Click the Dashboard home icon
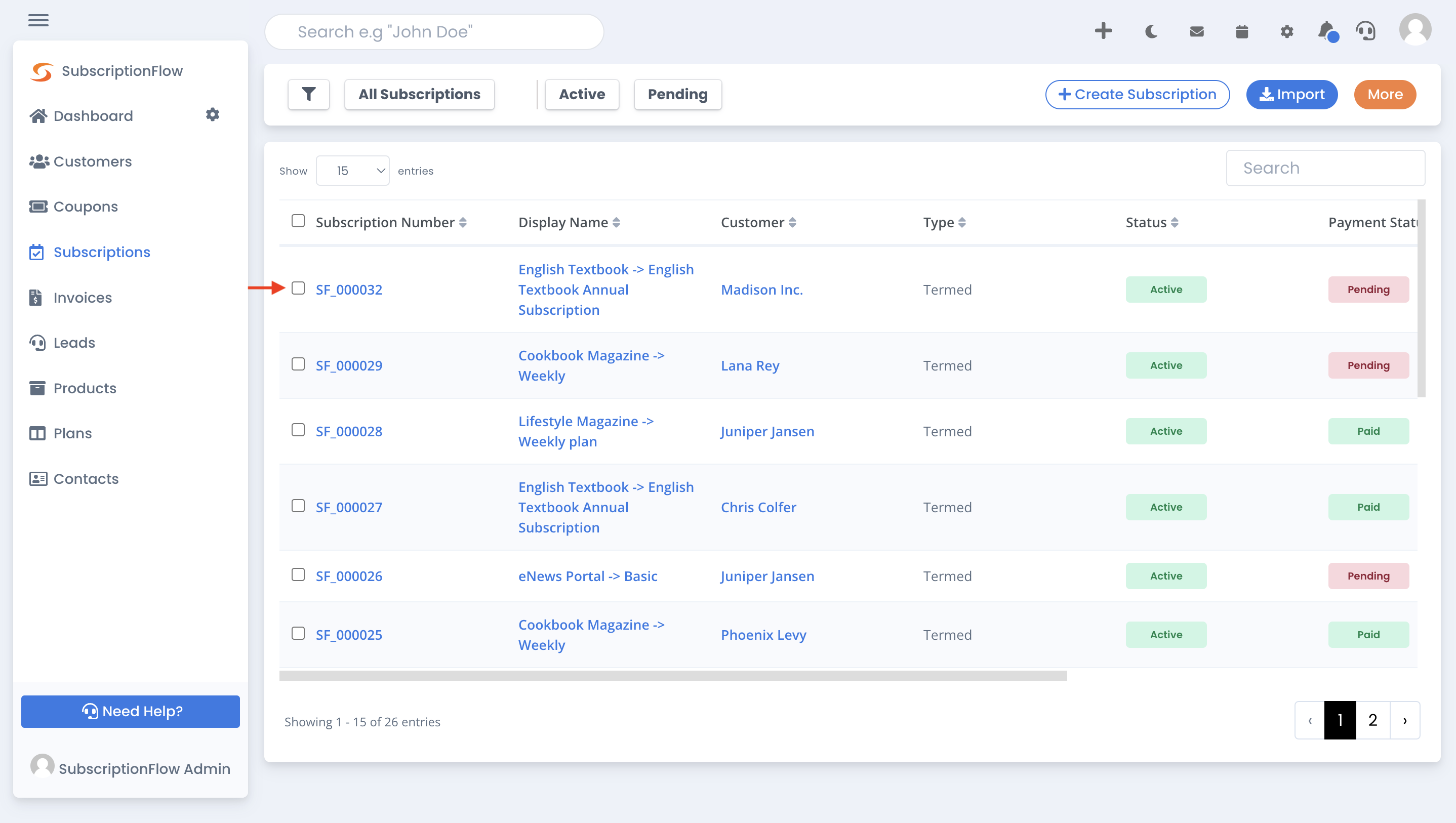This screenshot has height=823, width=1456. (x=38, y=116)
